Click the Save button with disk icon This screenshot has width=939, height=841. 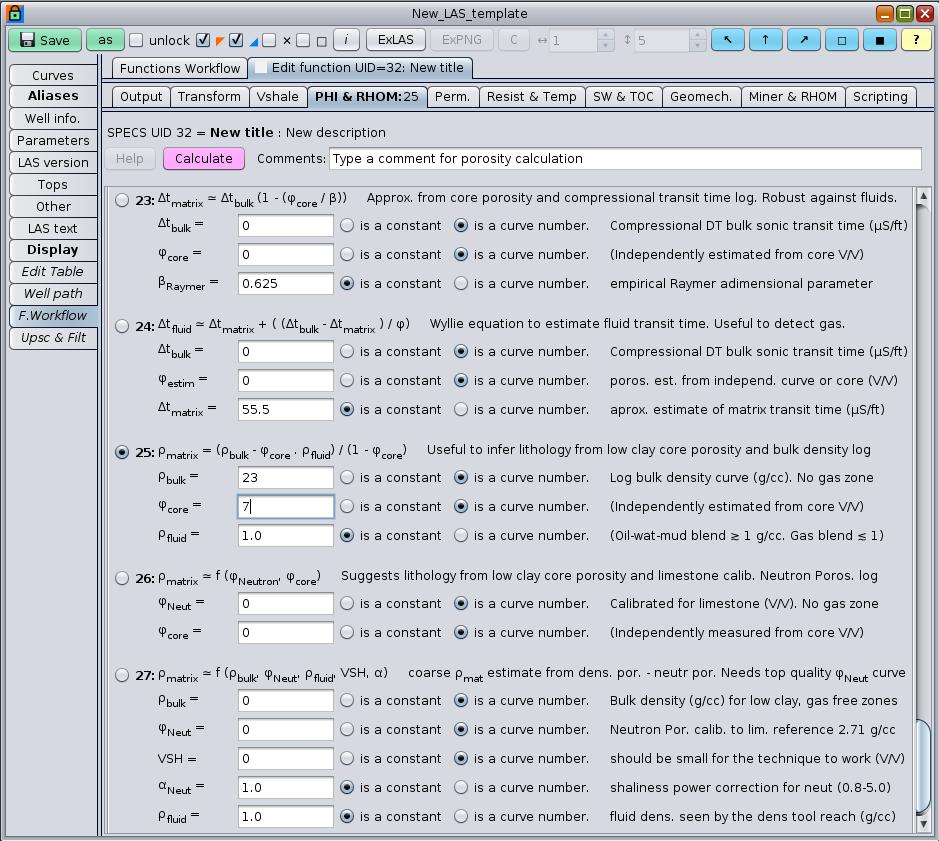45,40
